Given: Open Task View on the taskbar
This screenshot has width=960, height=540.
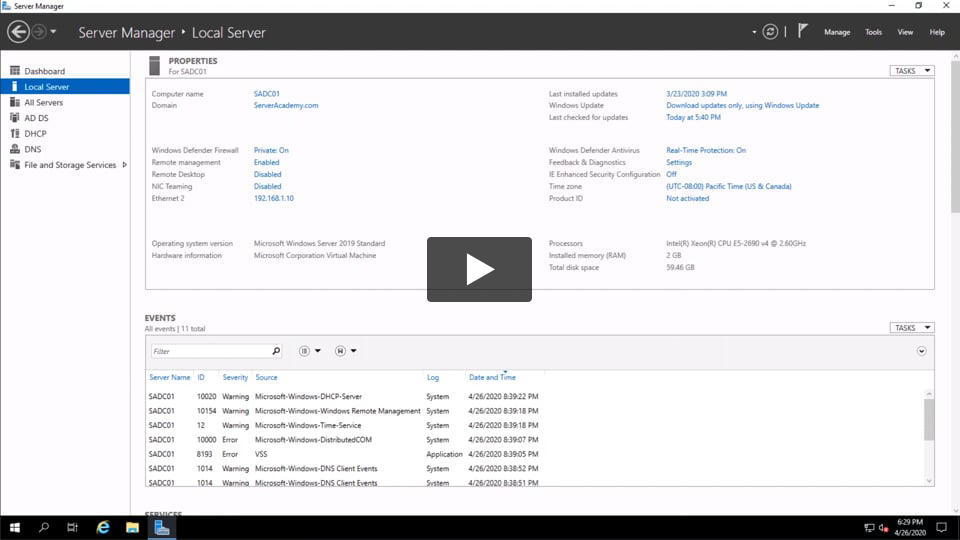Looking at the screenshot, I should click(x=73, y=527).
